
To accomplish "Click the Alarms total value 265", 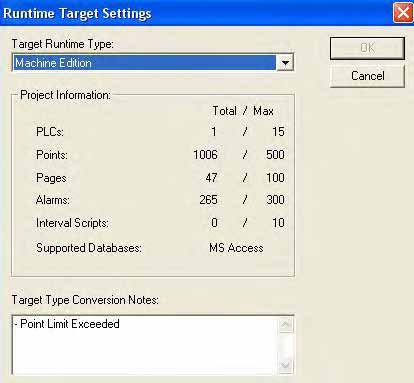I will 208,200.
